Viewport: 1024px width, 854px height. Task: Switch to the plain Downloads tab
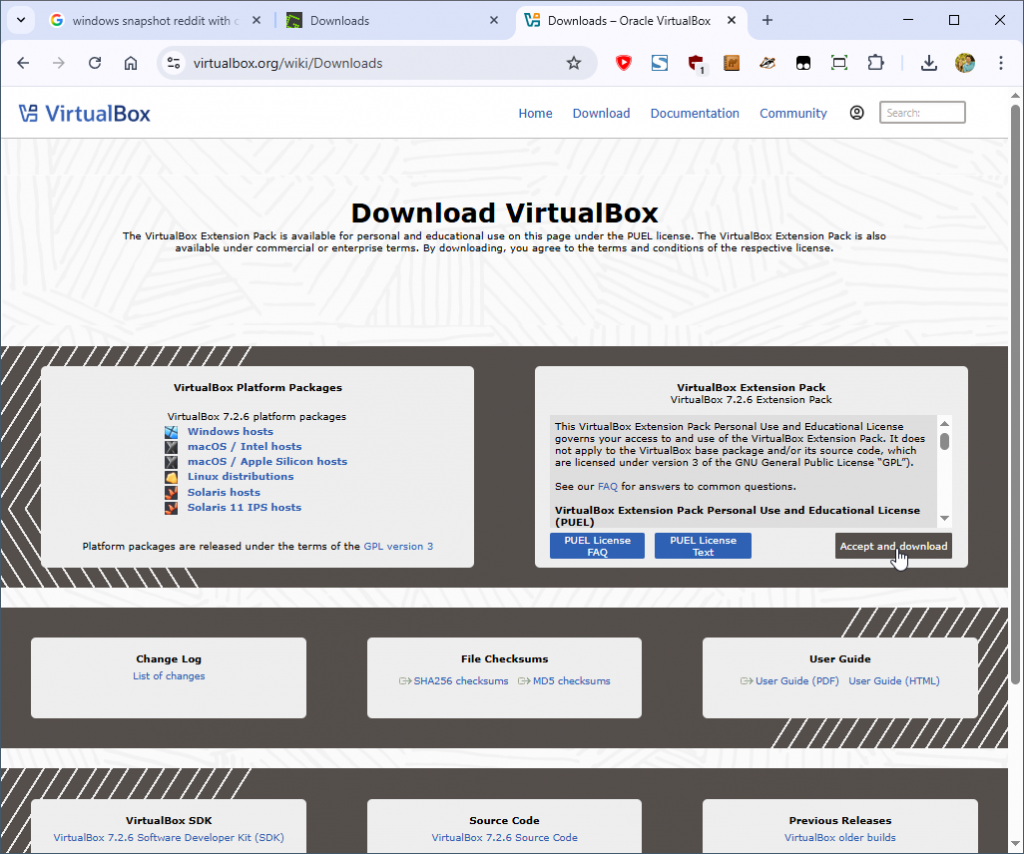[x=388, y=20]
